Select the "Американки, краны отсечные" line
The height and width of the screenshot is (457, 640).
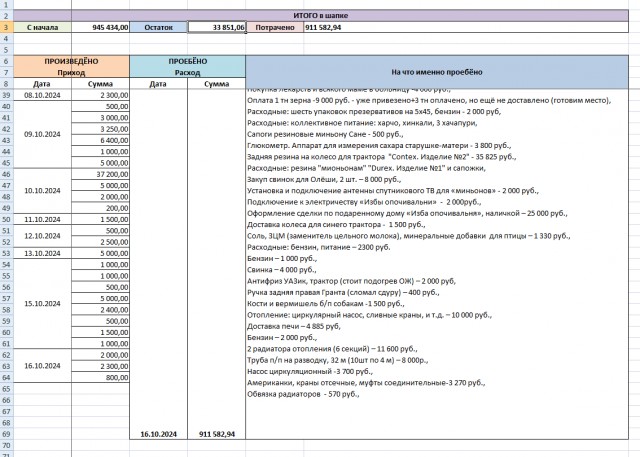[366, 383]
